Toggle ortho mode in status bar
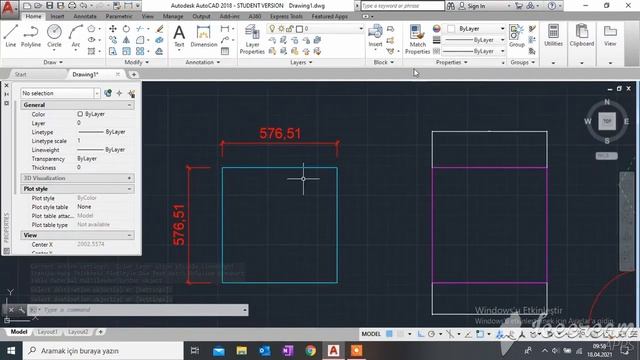640x360 pixels. [x=421, y=334]
